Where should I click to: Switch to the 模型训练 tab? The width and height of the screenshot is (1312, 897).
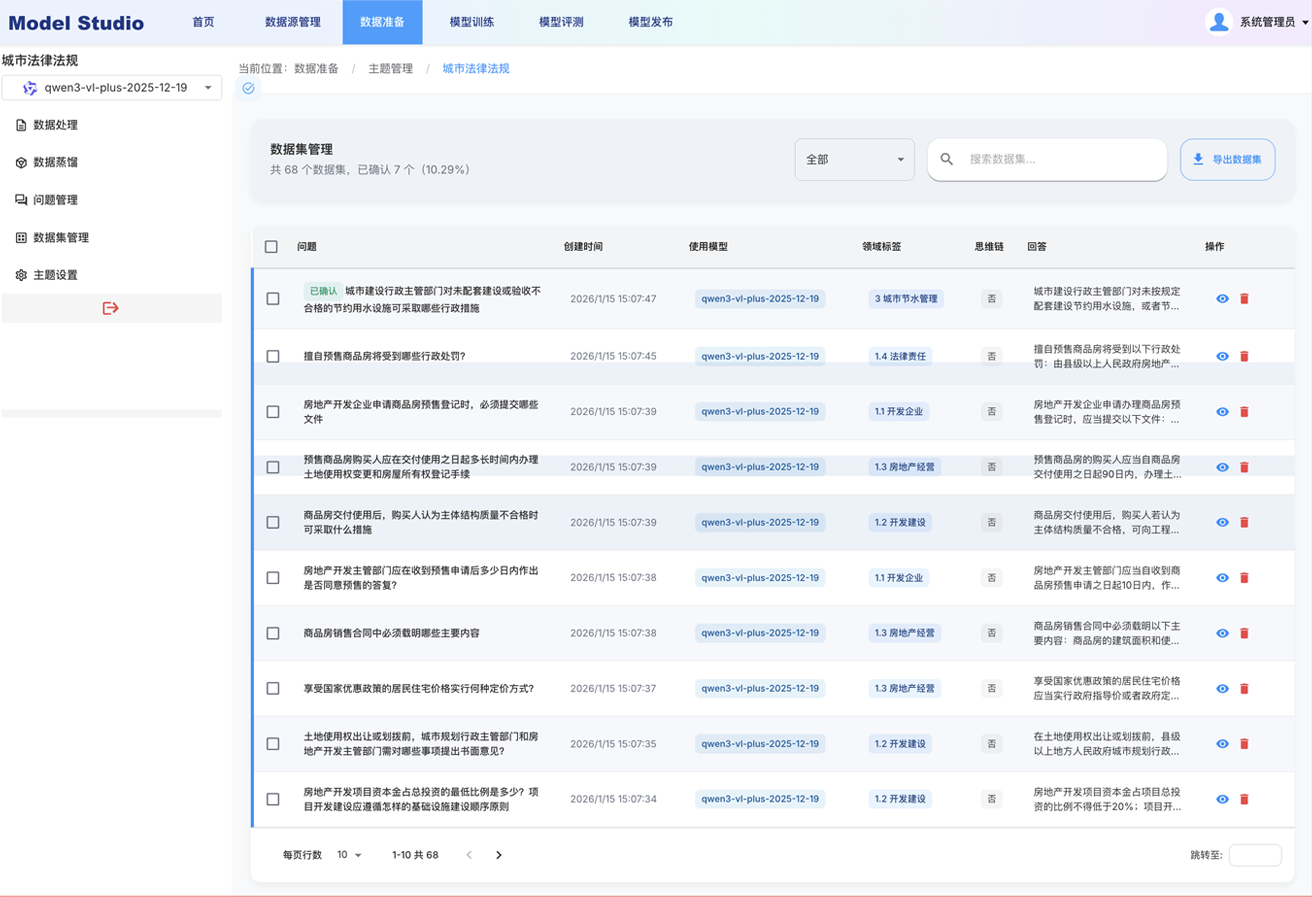(471, 22)
